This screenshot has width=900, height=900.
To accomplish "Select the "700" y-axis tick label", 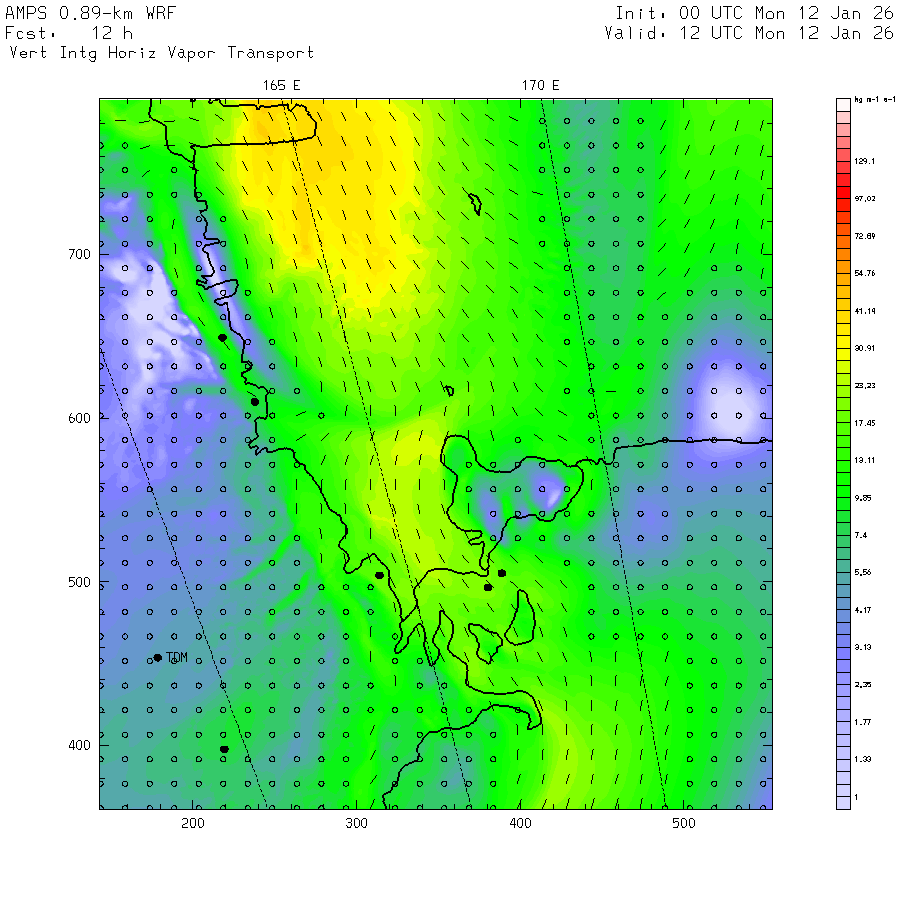I will pyautogui.click(x=79, y=254).
